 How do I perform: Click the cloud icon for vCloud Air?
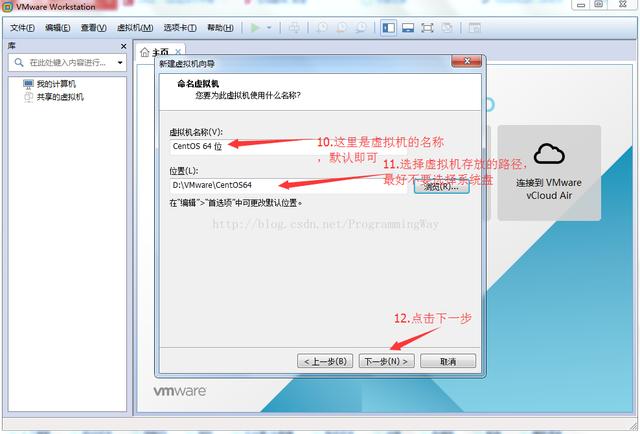pyautogui.click(x=549, y=154)
